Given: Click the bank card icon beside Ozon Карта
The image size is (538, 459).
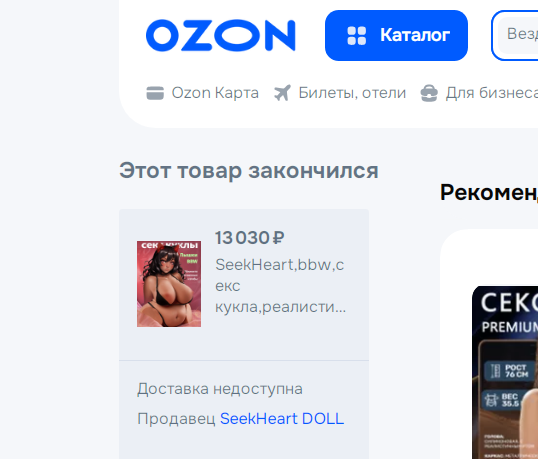Looking at the screenshot, I should pyautogui.click(x=155, y=93).
